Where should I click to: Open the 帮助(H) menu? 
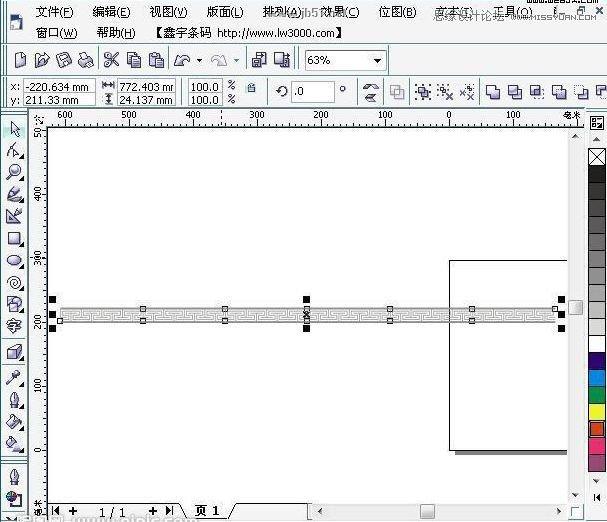116,33
